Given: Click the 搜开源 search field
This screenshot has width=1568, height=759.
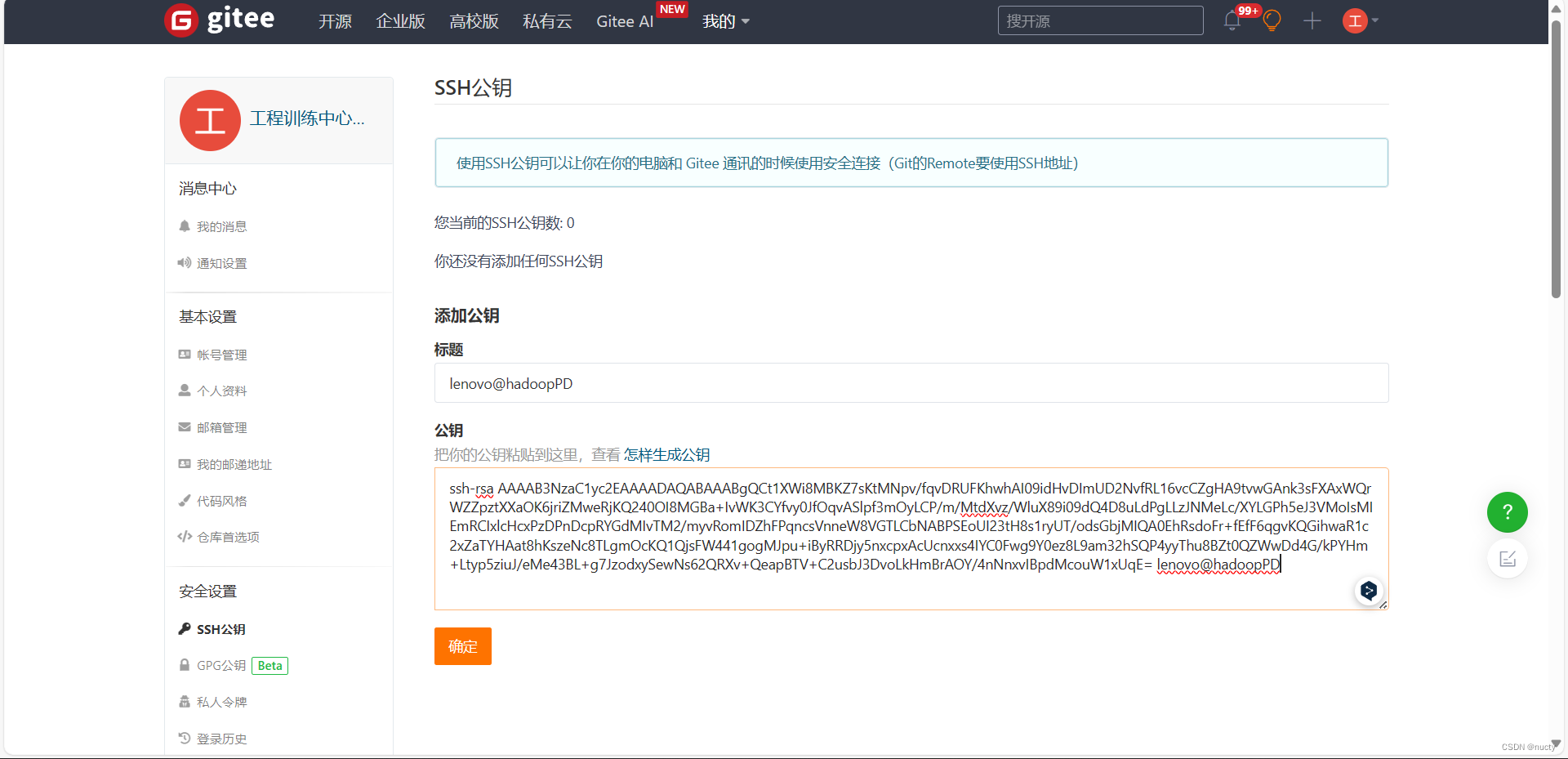Looking at the screenshot, I should click(x=1100, y=21).
